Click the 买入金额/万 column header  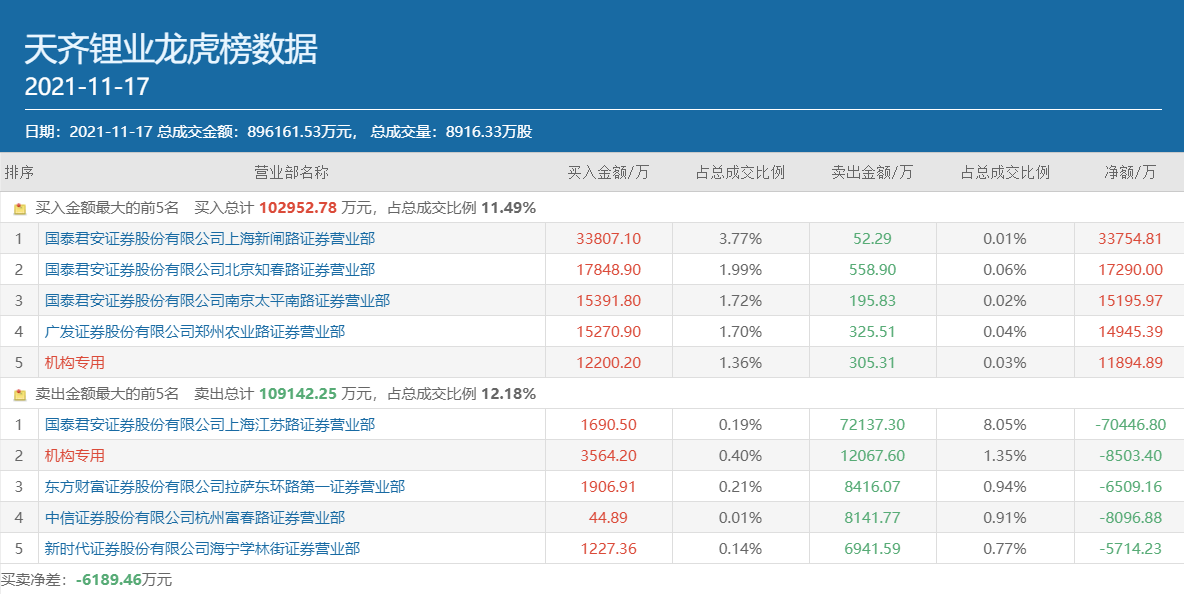click(x=608, y=172)
